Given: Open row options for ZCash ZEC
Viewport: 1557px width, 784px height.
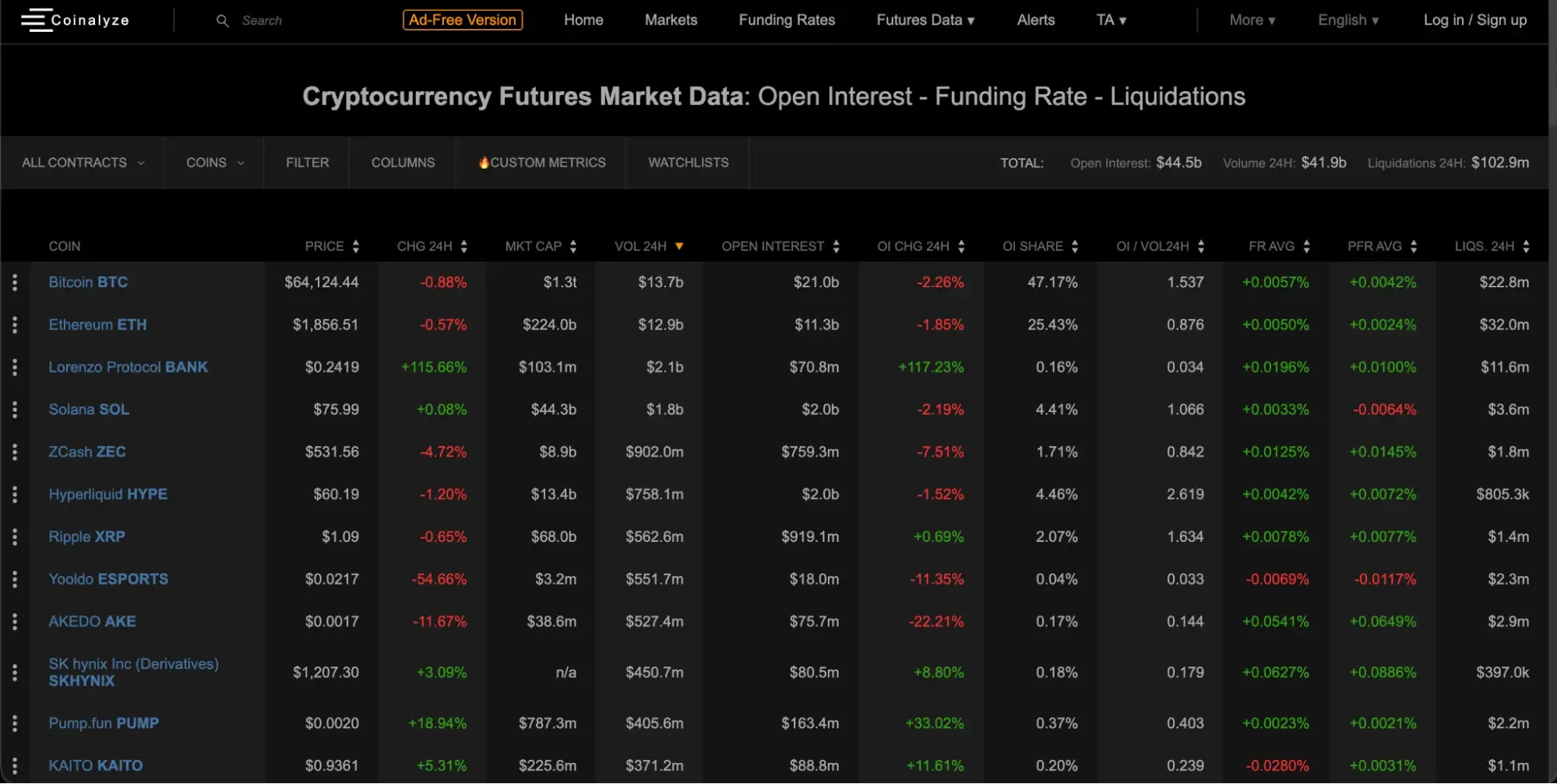Looking at the screenshot, I should (x=15, y=452).
